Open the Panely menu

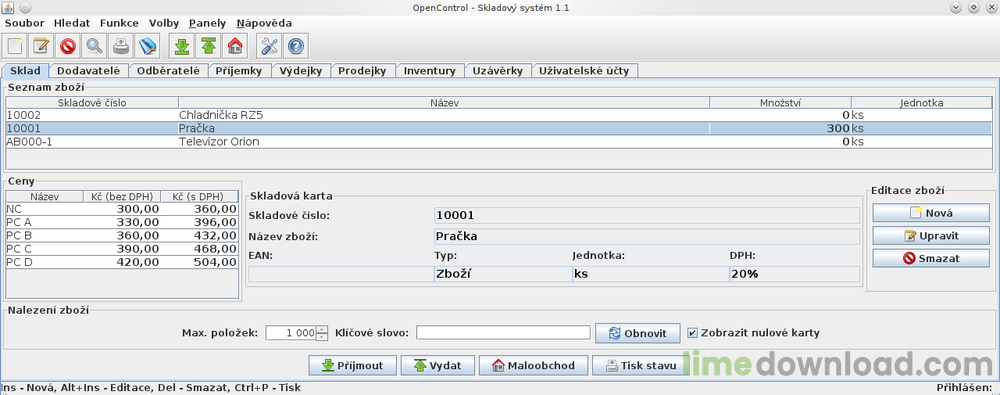207,23
